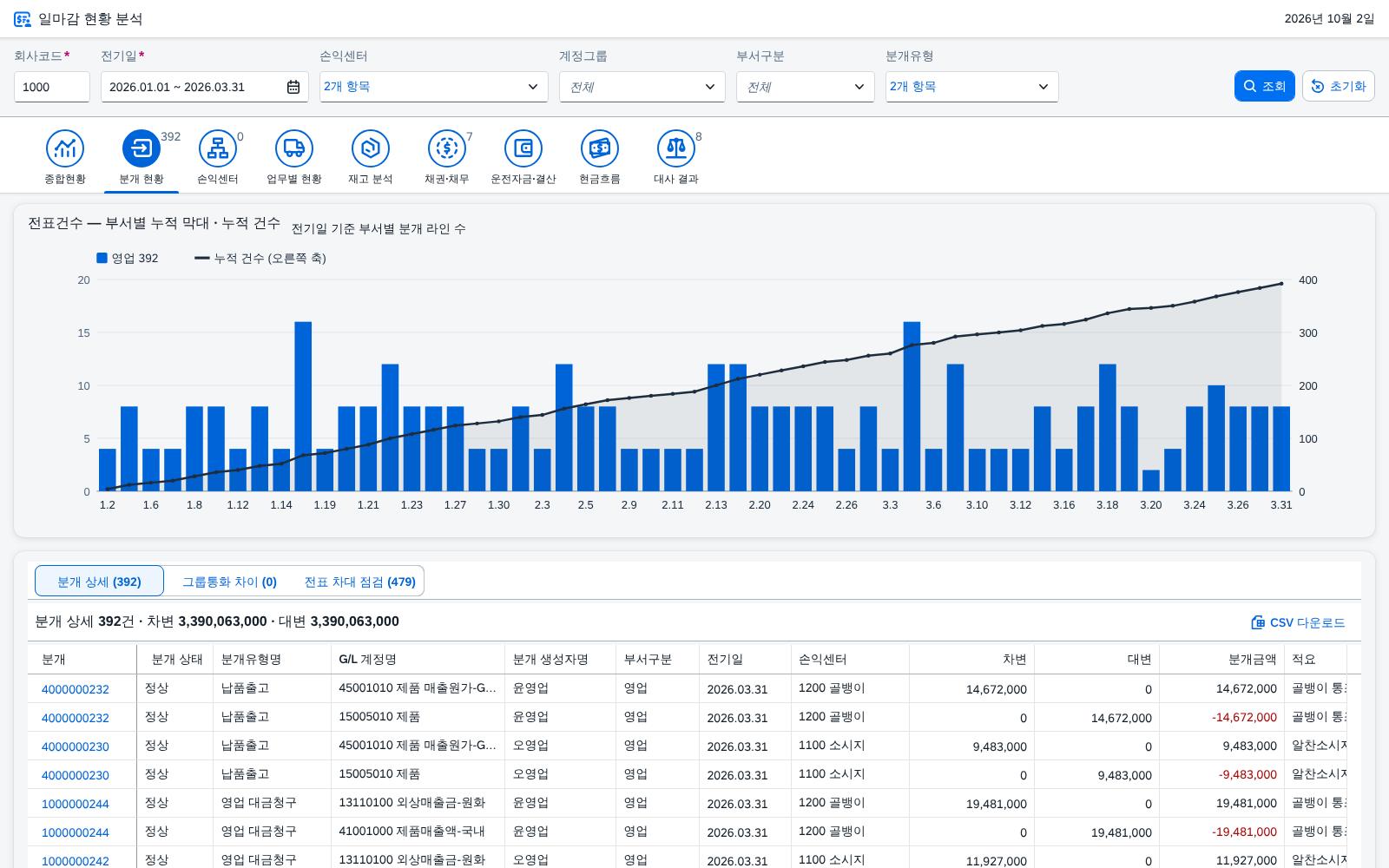
Task: Click the app logo next to 일마감 현황 분석
Action: 23,19
